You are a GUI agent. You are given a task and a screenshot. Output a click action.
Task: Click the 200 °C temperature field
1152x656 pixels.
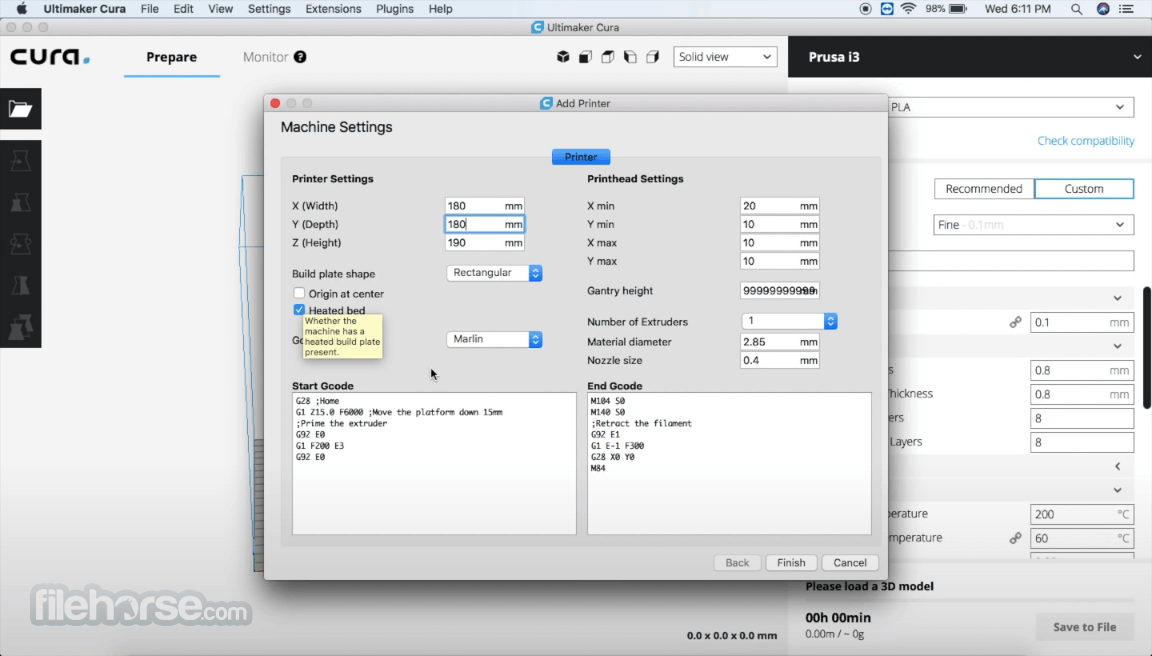1081,514
